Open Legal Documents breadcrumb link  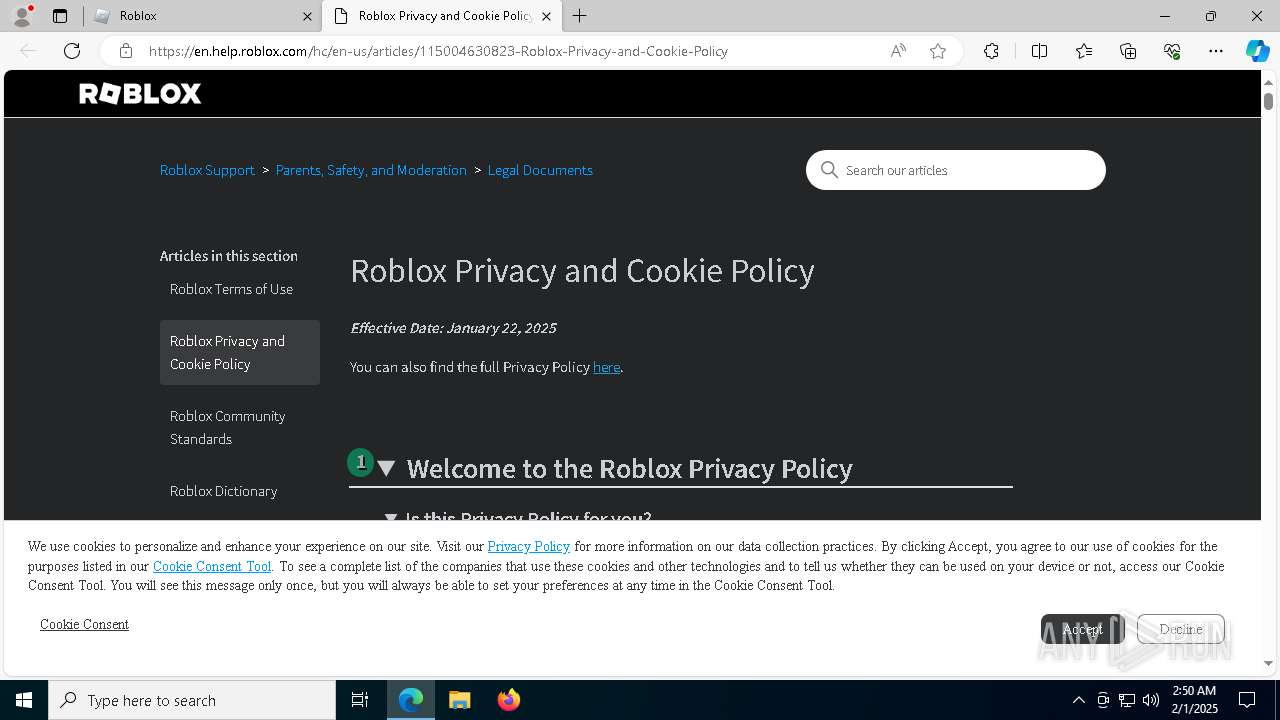[x=540, y=170]
